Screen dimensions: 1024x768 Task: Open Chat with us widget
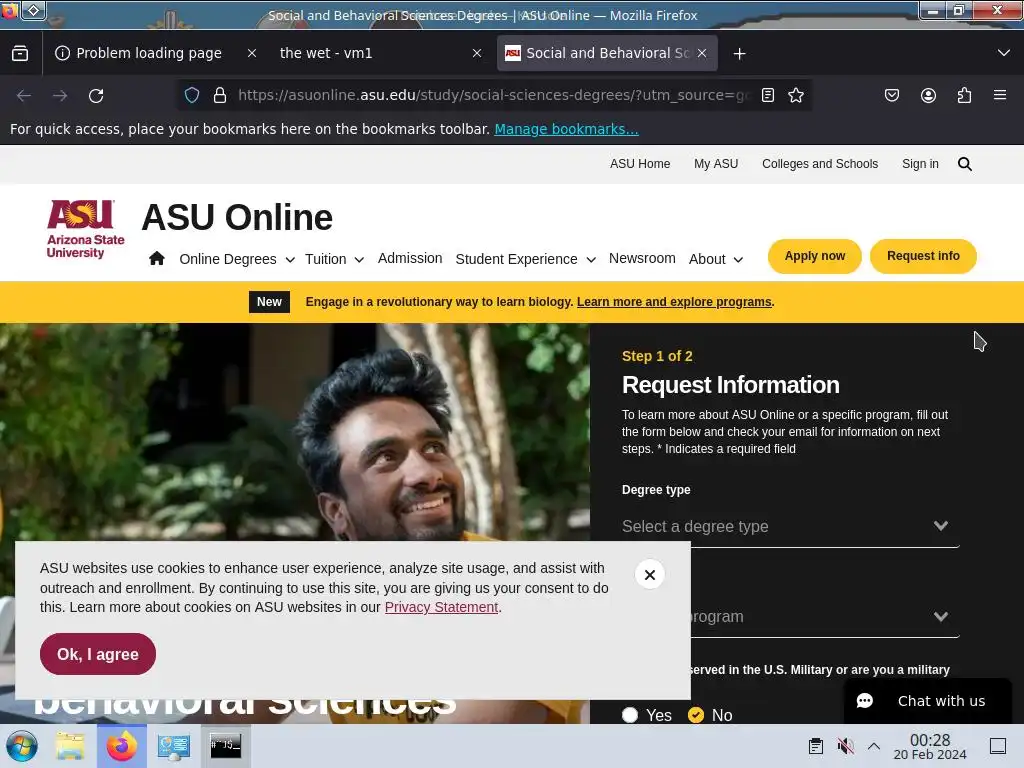(x=927, y=701)
